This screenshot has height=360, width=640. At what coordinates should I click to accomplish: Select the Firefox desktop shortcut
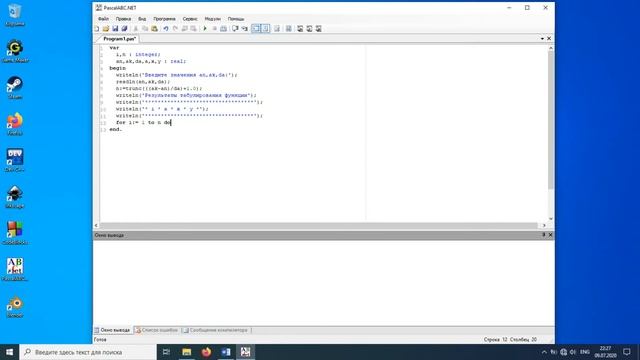tap(15, 124)
